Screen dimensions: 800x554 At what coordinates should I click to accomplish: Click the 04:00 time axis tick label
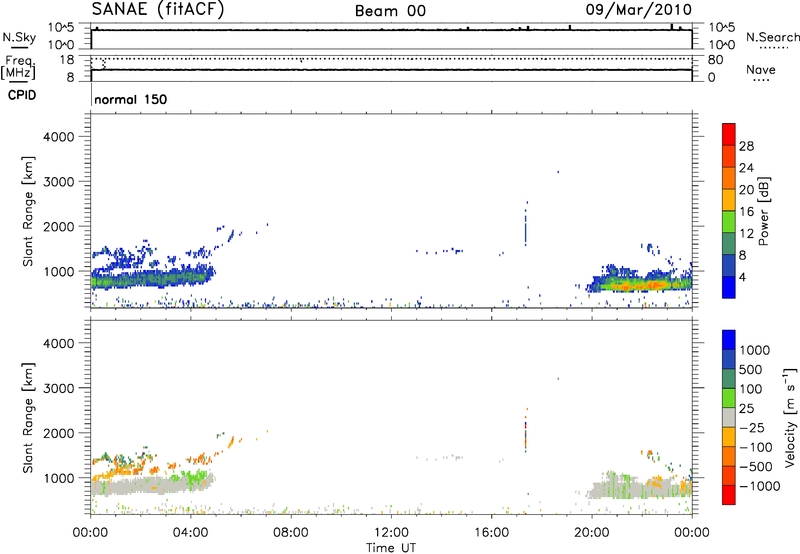click(x=190, y=533)
